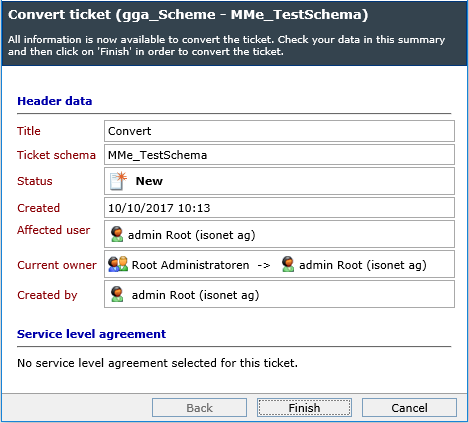Click the Header data section heading

(55, 101)
